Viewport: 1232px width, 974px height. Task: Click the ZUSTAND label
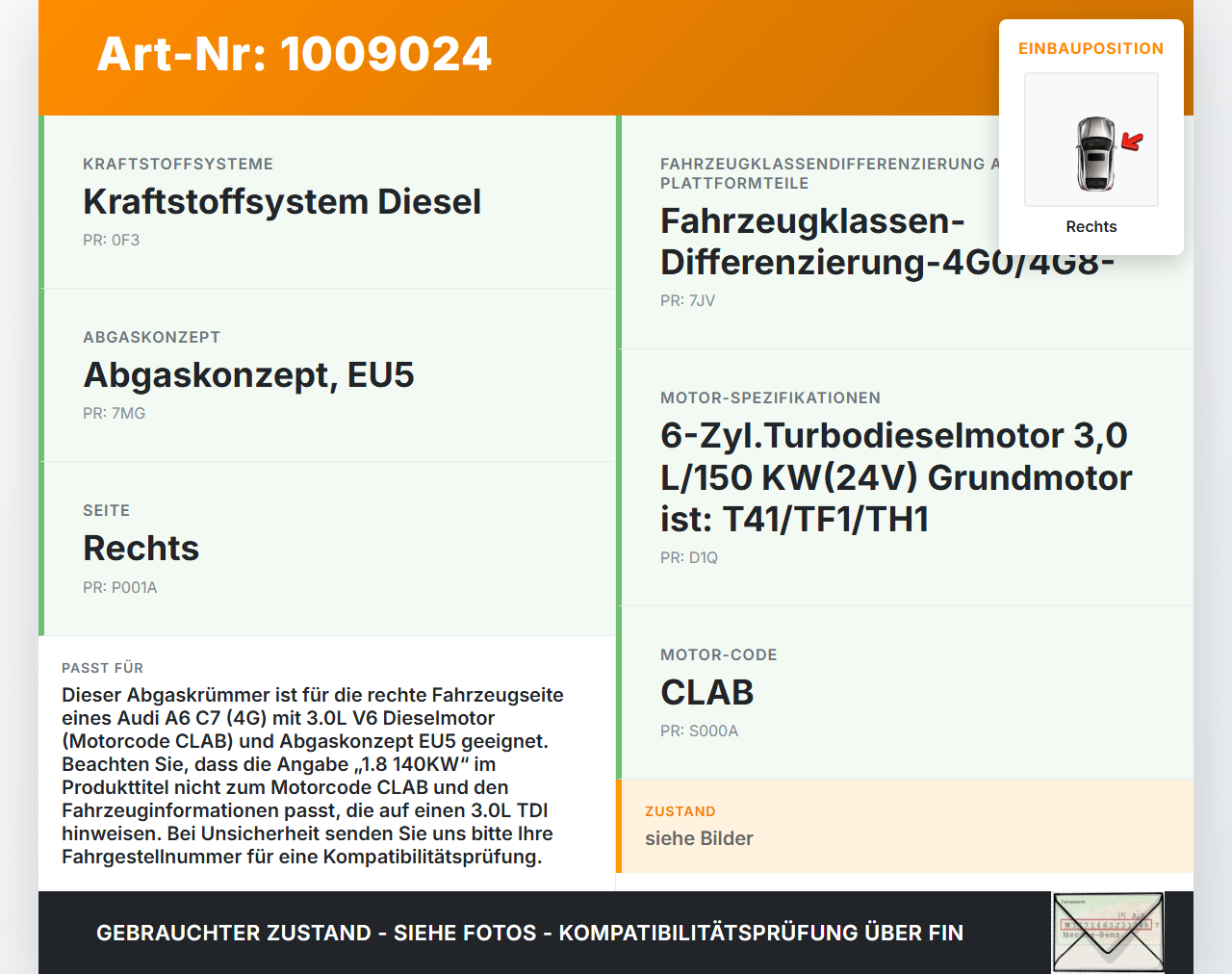pos(680,811)
